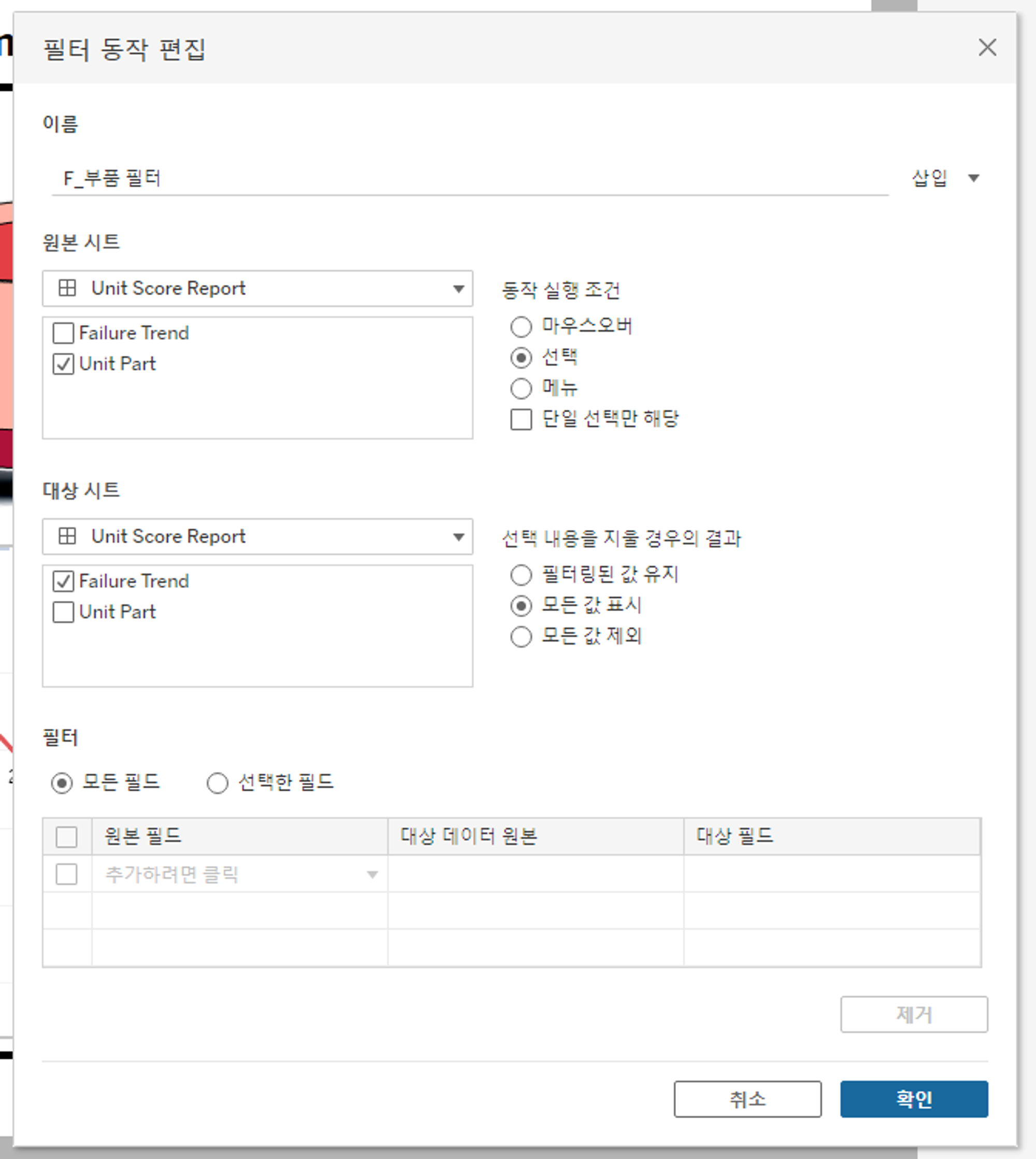Check Unit Part in target sheets
This screenshot has width=1036, height=1159.
coord(63,612)
